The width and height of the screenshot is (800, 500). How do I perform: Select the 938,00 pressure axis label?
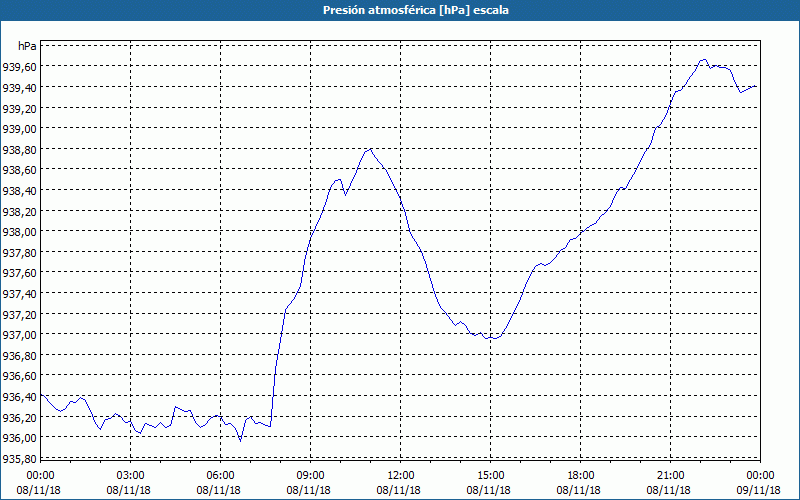[x=19, y=232]
